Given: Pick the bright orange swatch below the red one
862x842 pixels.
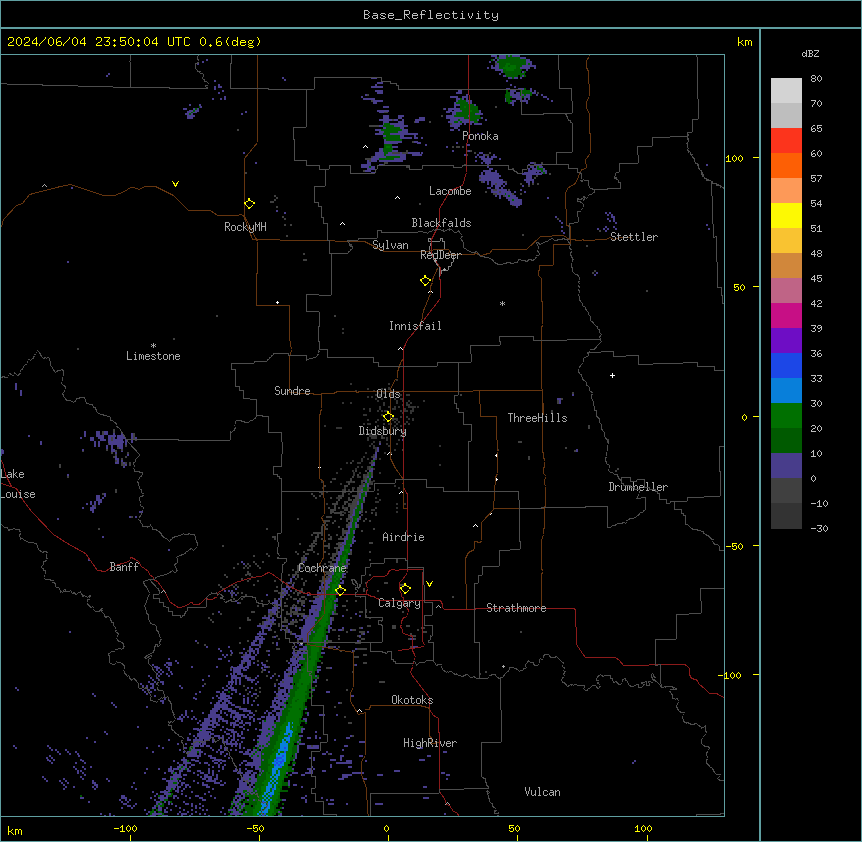Looking at the screenshot, I should pyautogui.click(x=786, y=165).
